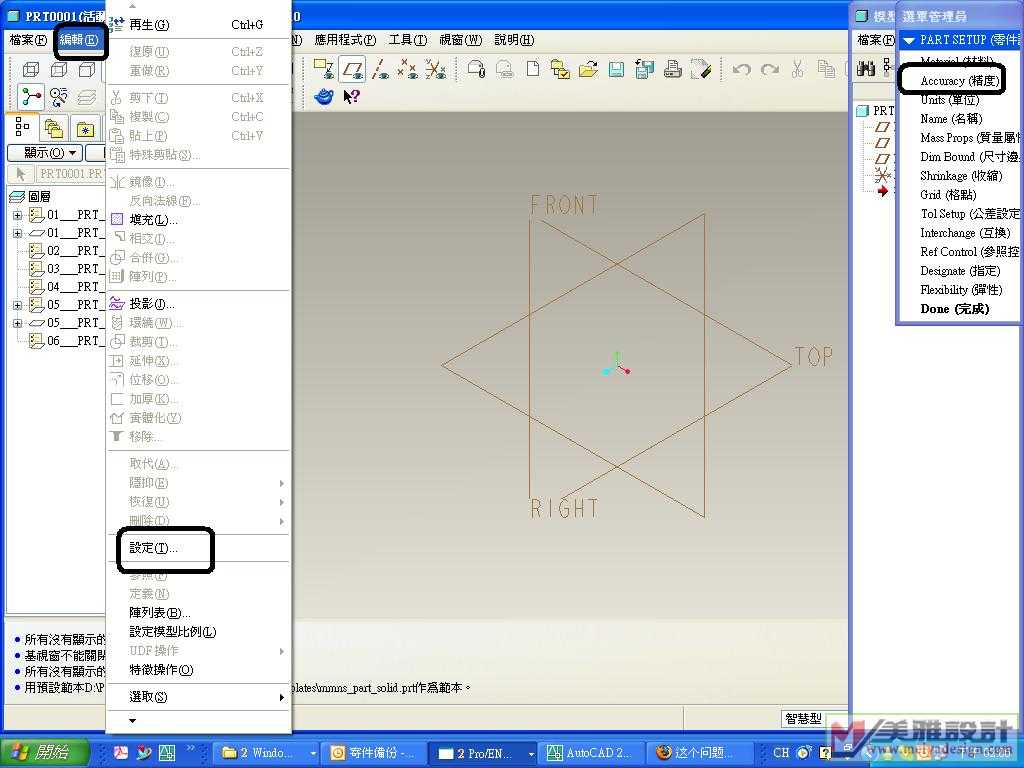Screen dimensions: 1024x768
Task: Click the printer icon
Action: [673, 69]
